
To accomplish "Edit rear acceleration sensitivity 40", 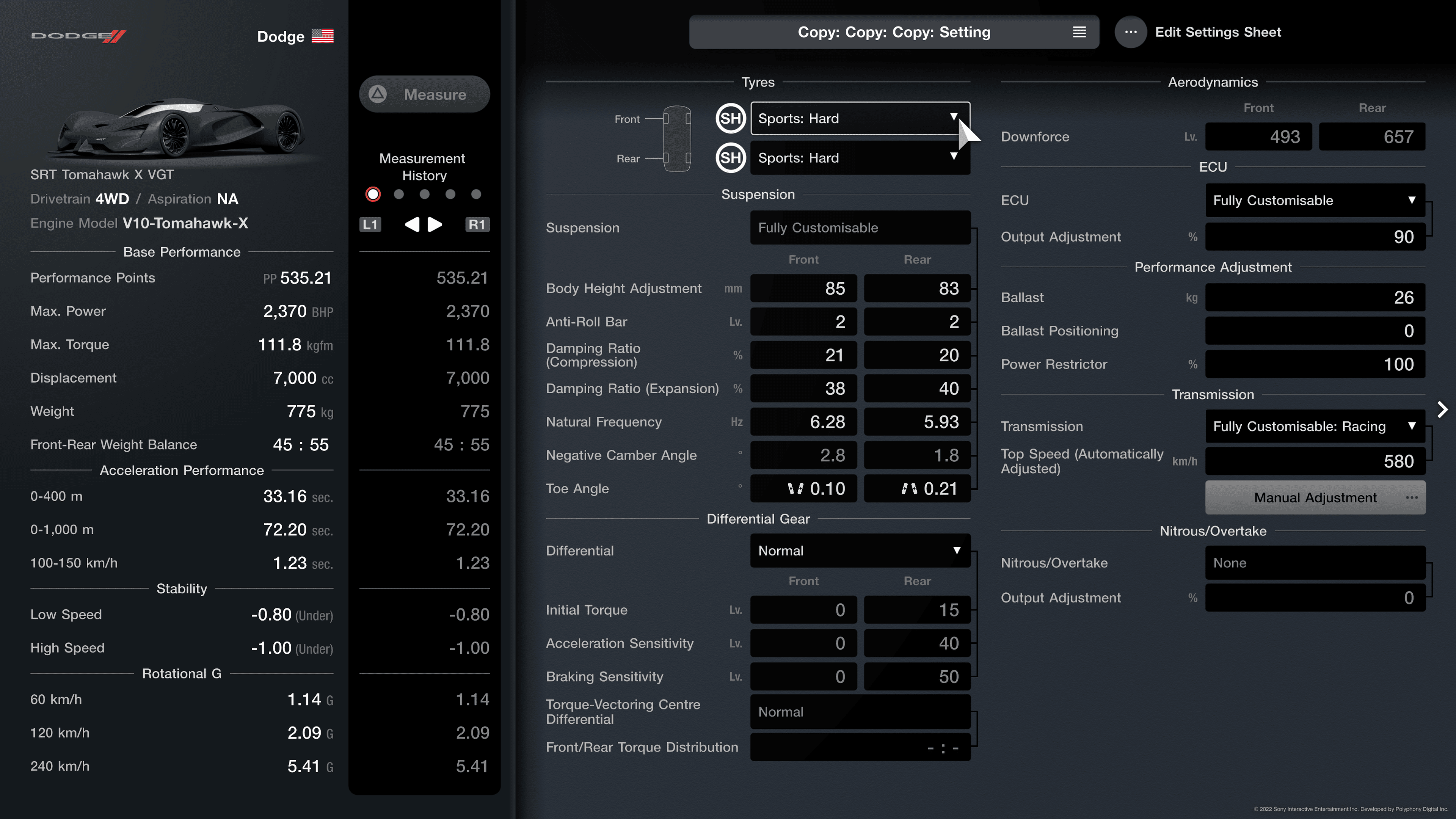I will click(917, 643).
